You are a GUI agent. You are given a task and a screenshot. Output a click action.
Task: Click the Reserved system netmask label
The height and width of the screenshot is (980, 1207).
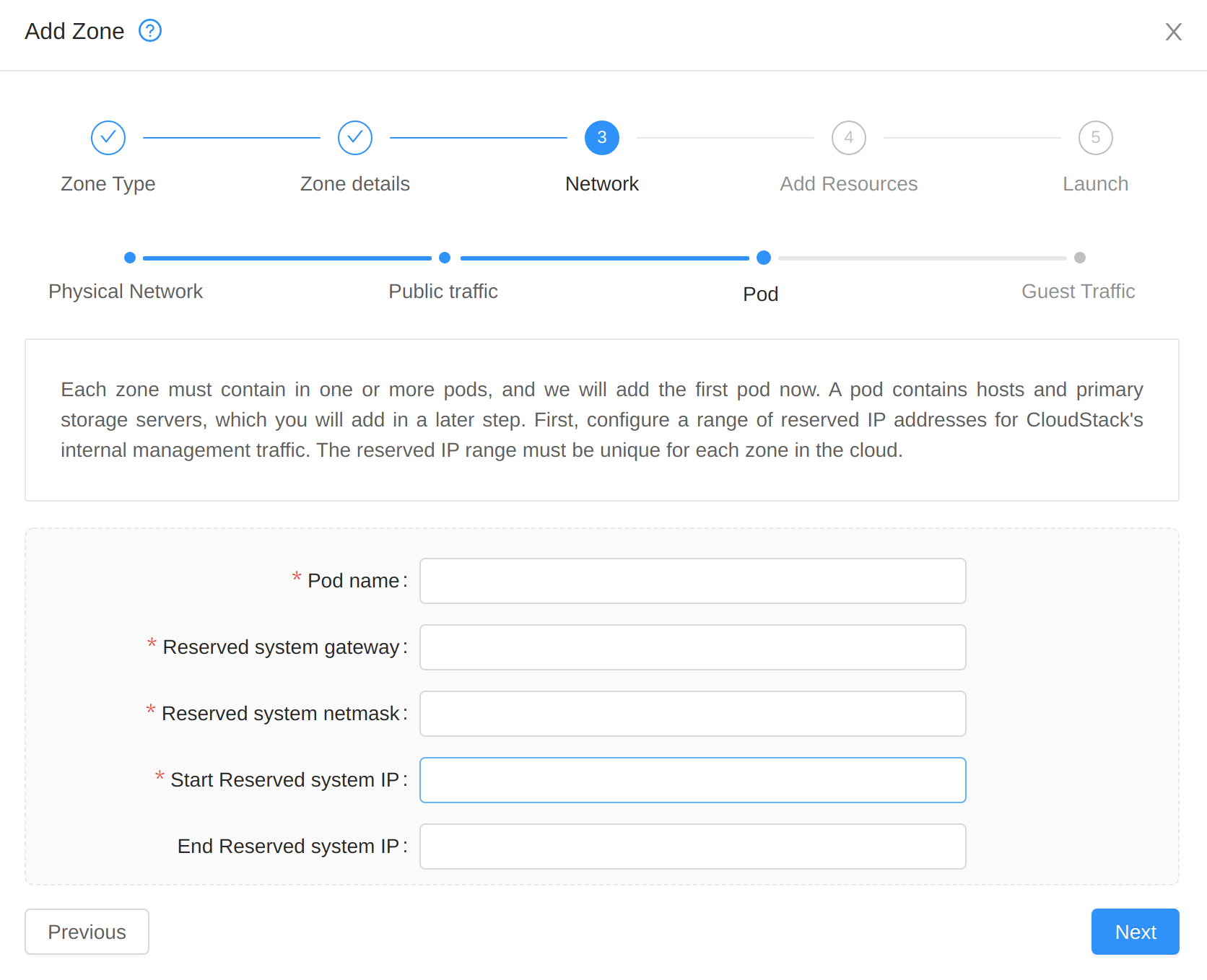point(281,714)
